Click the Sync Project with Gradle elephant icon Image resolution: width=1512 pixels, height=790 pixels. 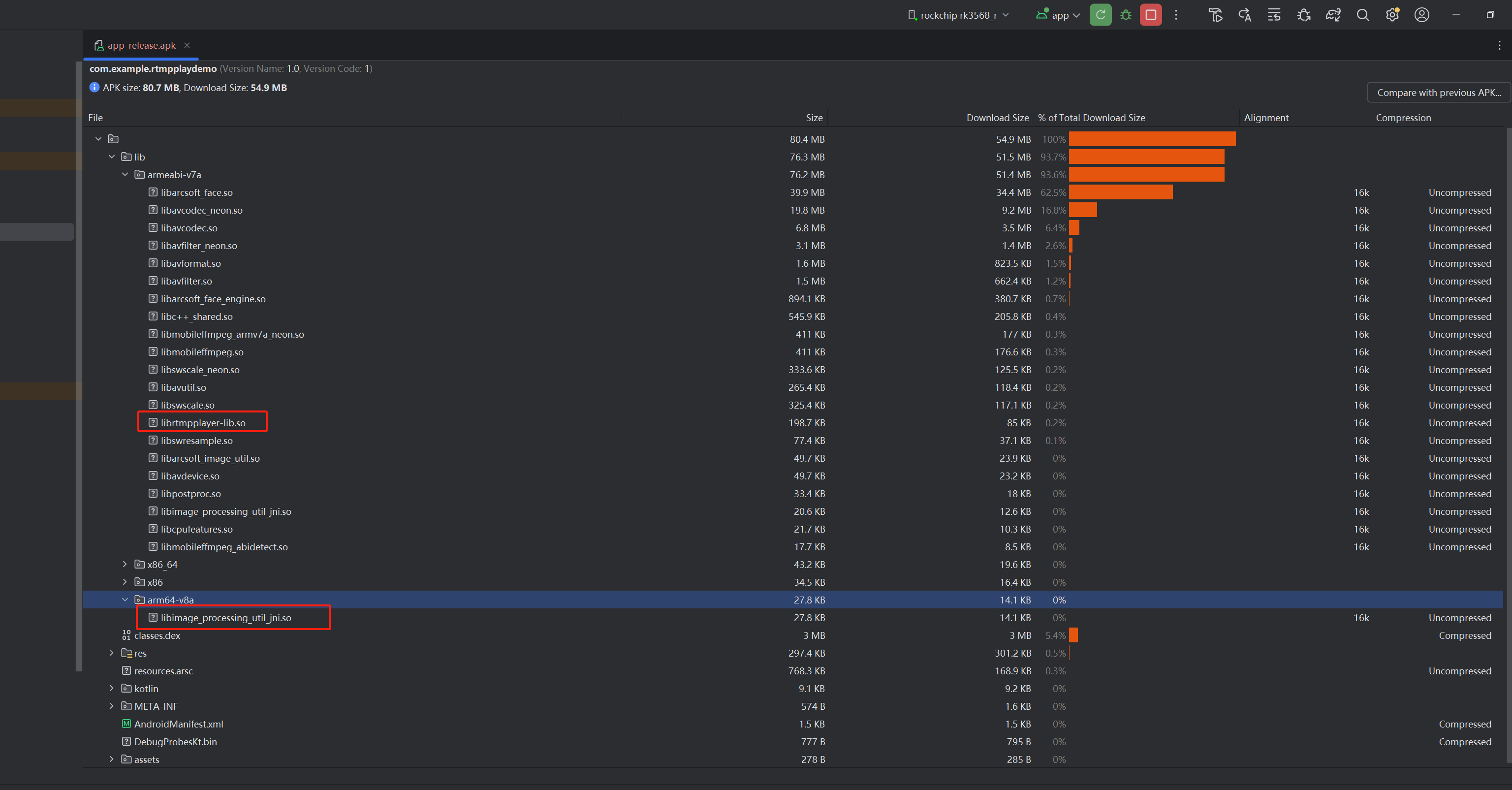click(1333, 15)
